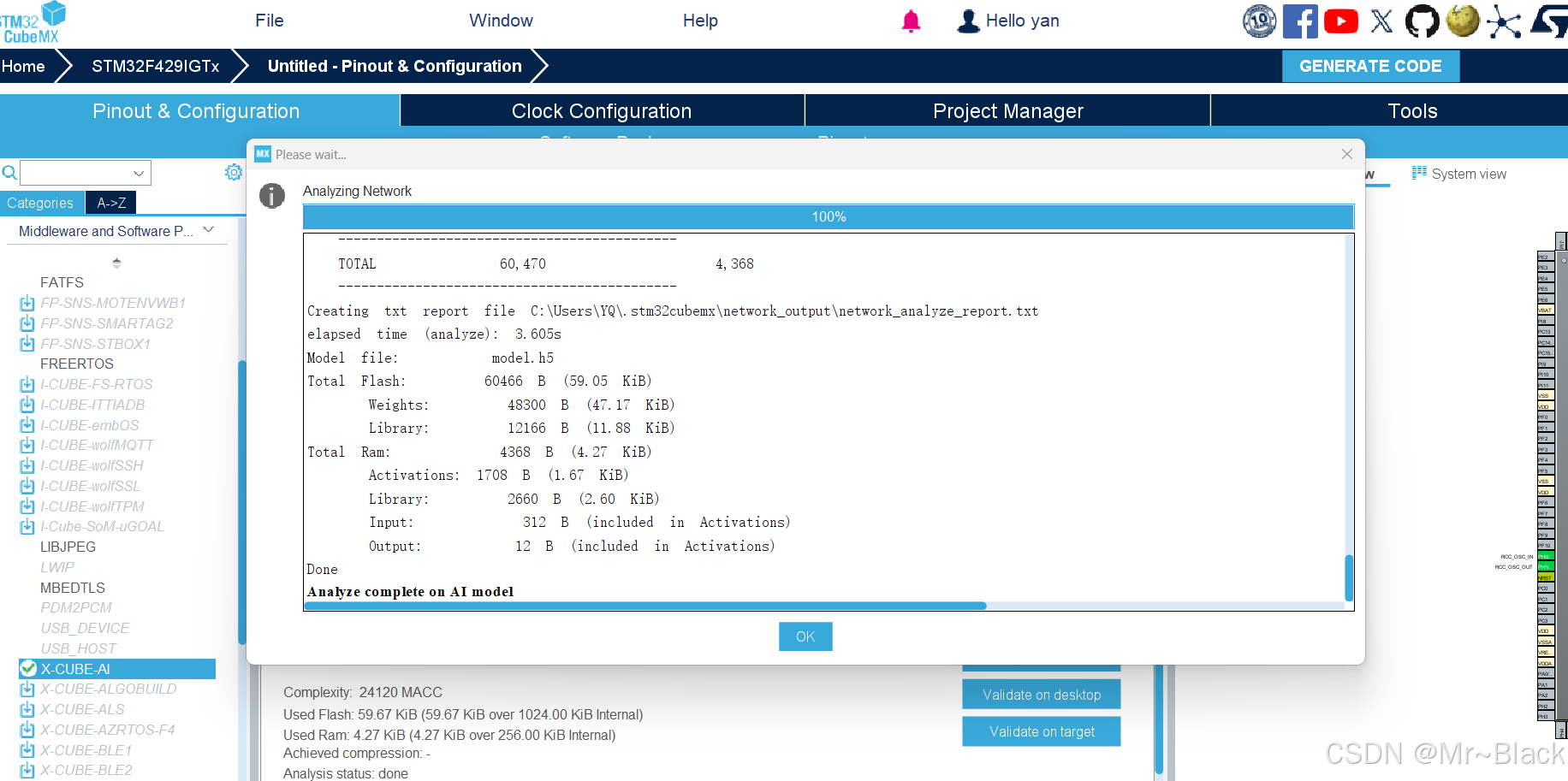Click download icon beside X-CUBE-AZRTOS-F4
This screenshot has height=781, width=1568.
pos(27,730)
